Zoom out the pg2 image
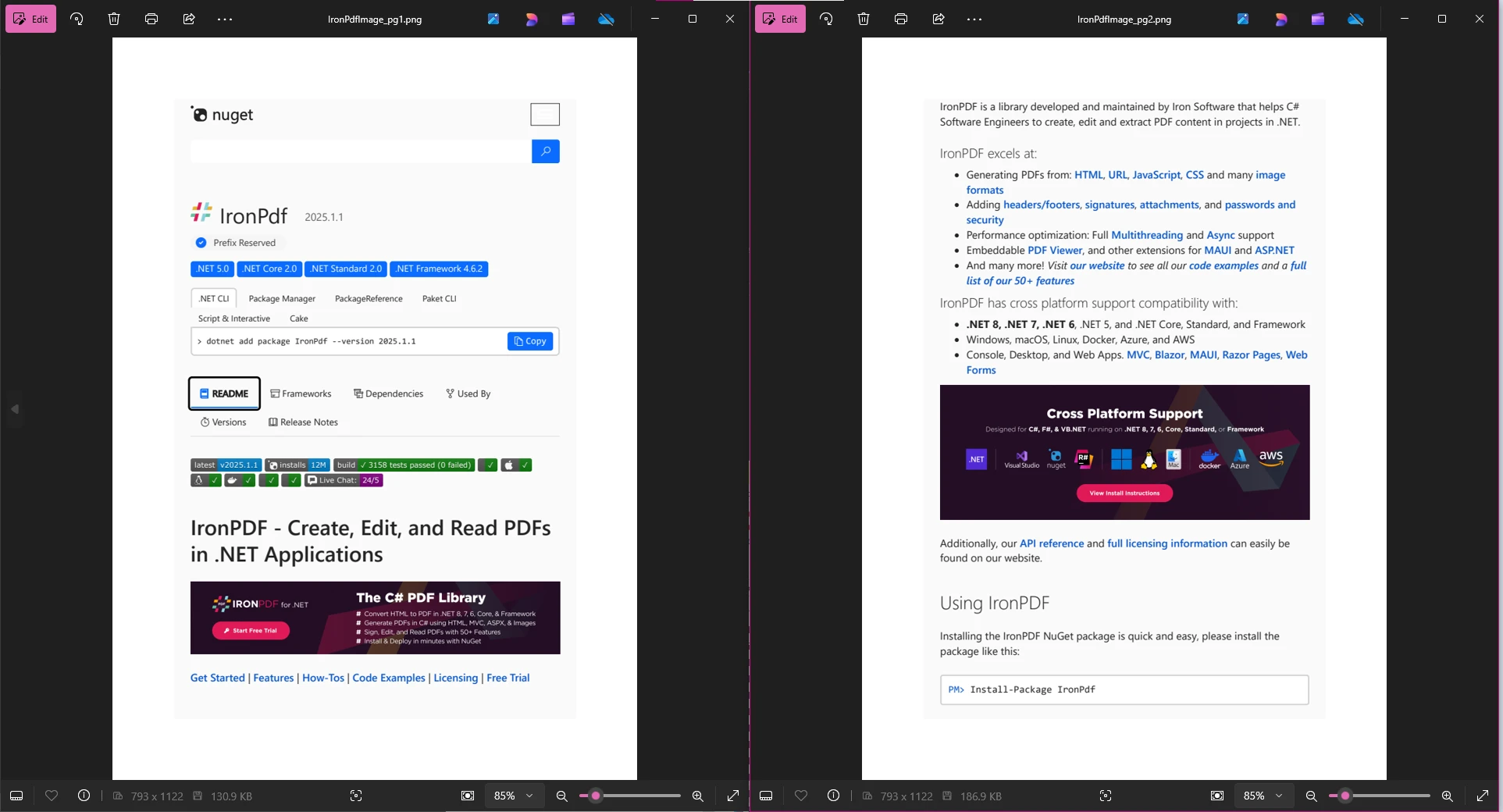 click(1311, 796)
